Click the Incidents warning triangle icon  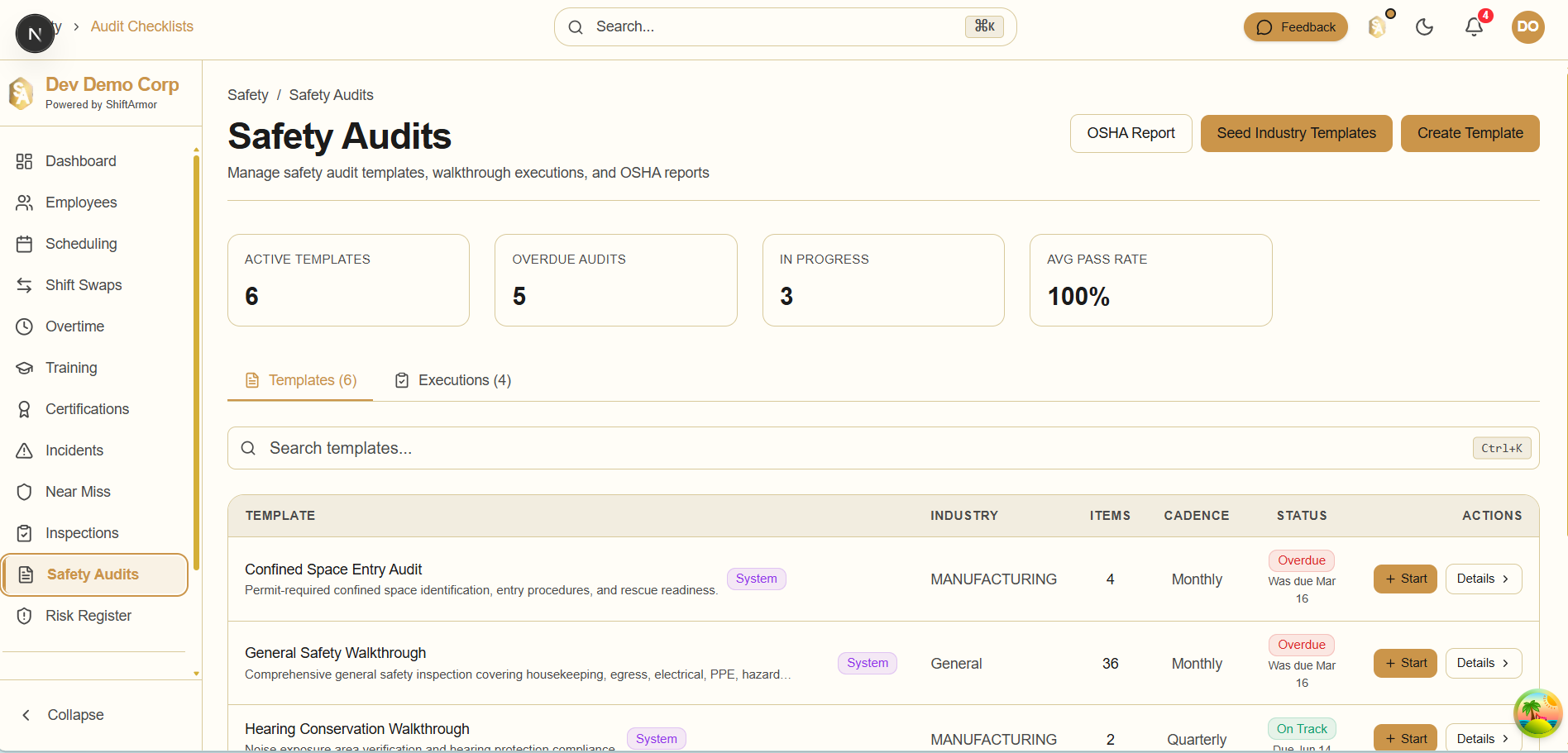tap(24, 450)
